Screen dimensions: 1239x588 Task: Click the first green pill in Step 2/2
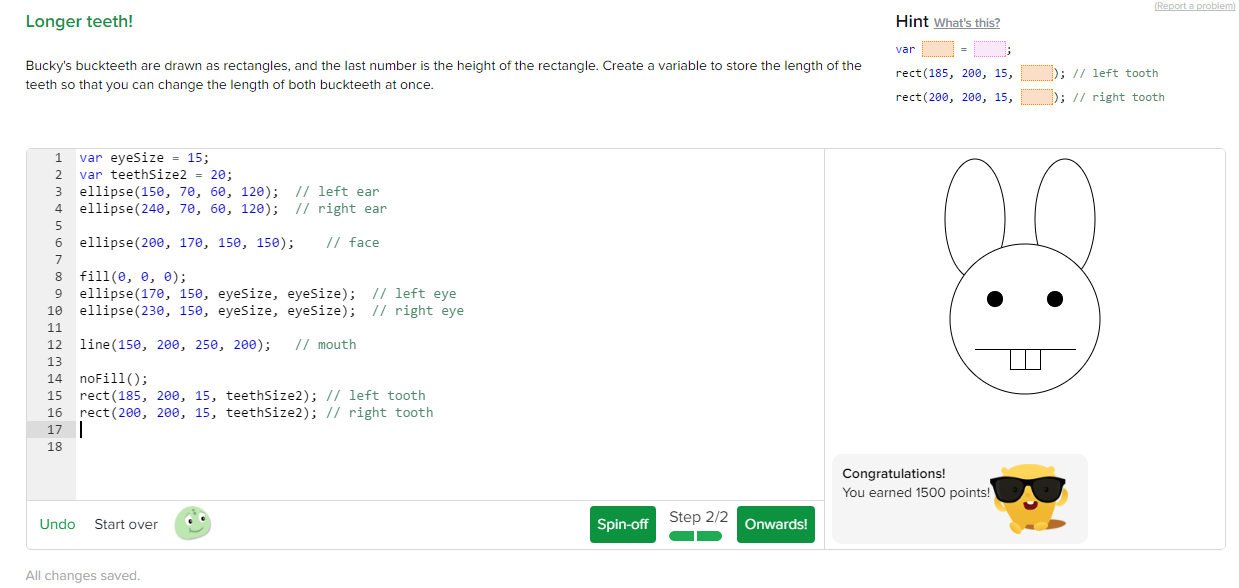click(x=681, y=536)
